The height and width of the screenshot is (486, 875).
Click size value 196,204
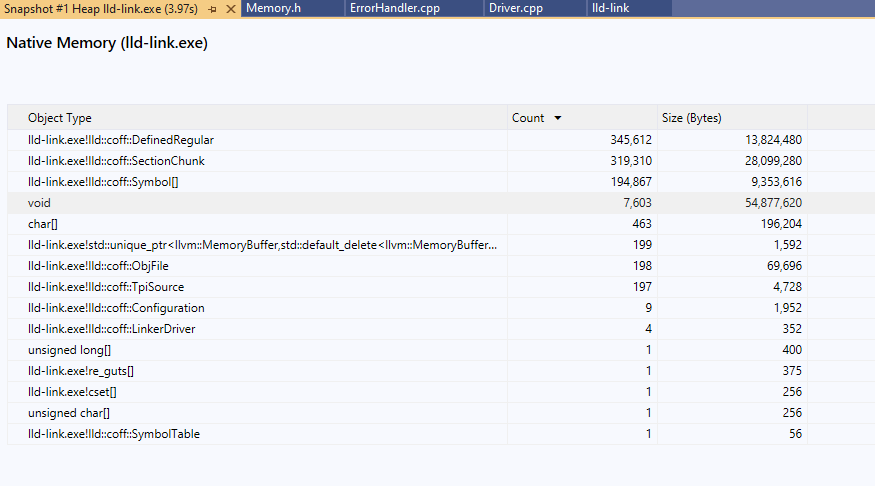[x=781, y=224]
